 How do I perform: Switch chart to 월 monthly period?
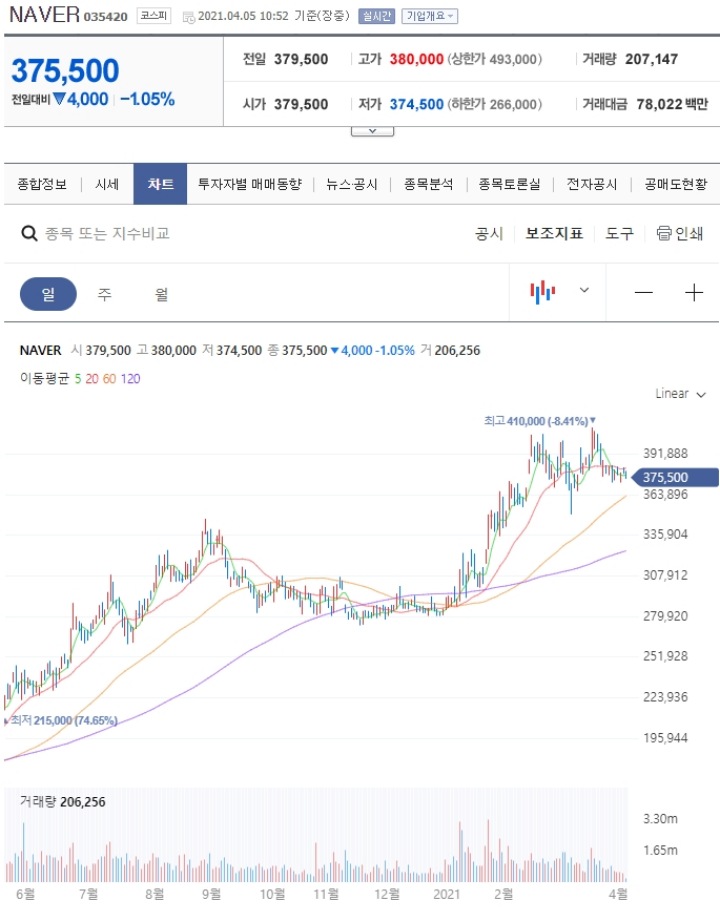coord(161,293)
